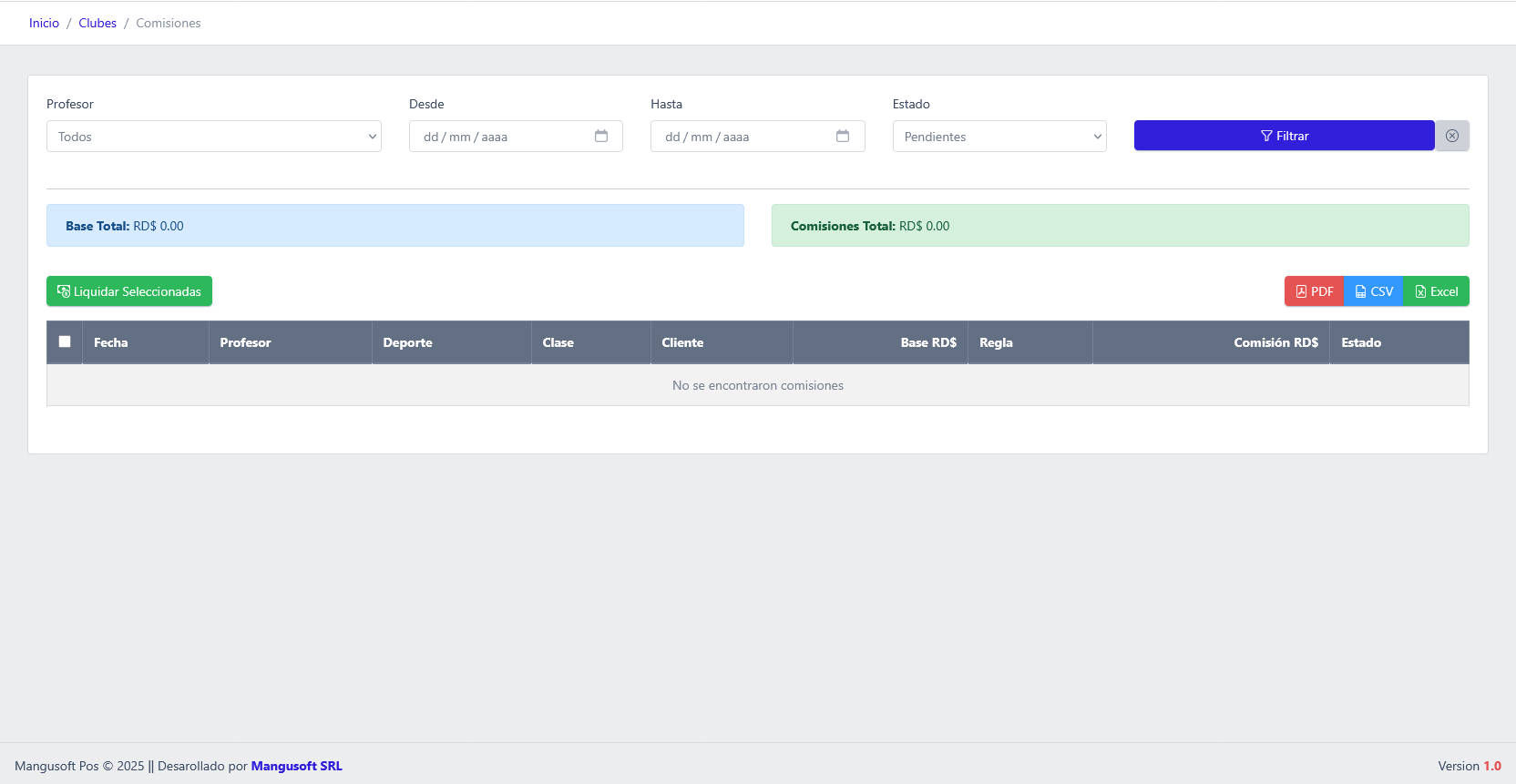This screenshot has height=784, width=1516.
Task: Click the Comisión RD$ column header
Action: coord(1275,342)
